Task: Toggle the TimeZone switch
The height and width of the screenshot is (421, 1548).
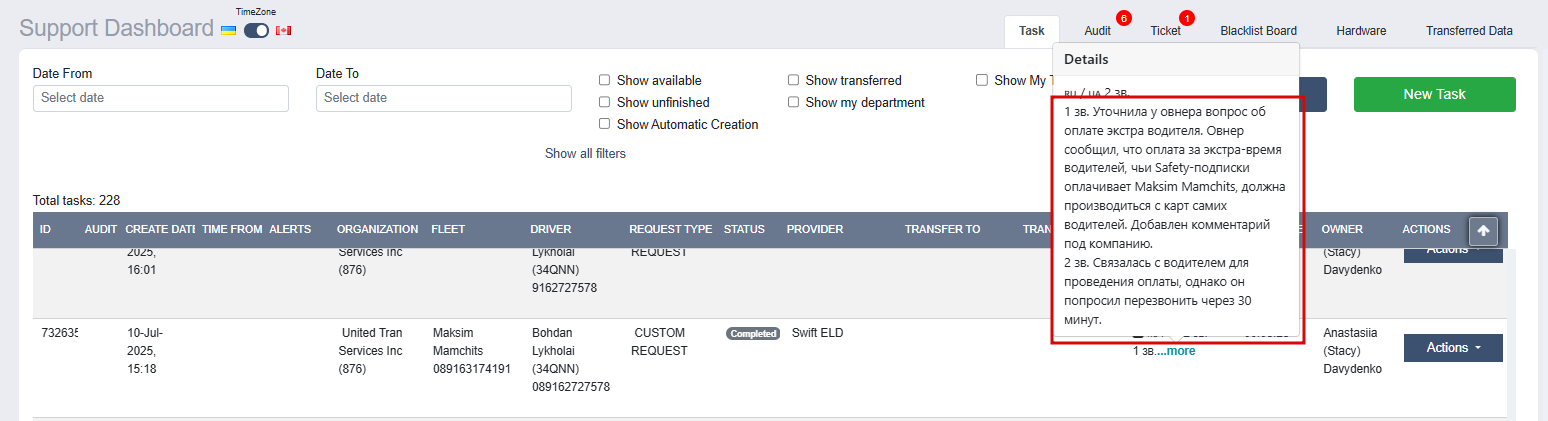Action: pos(256,31)
